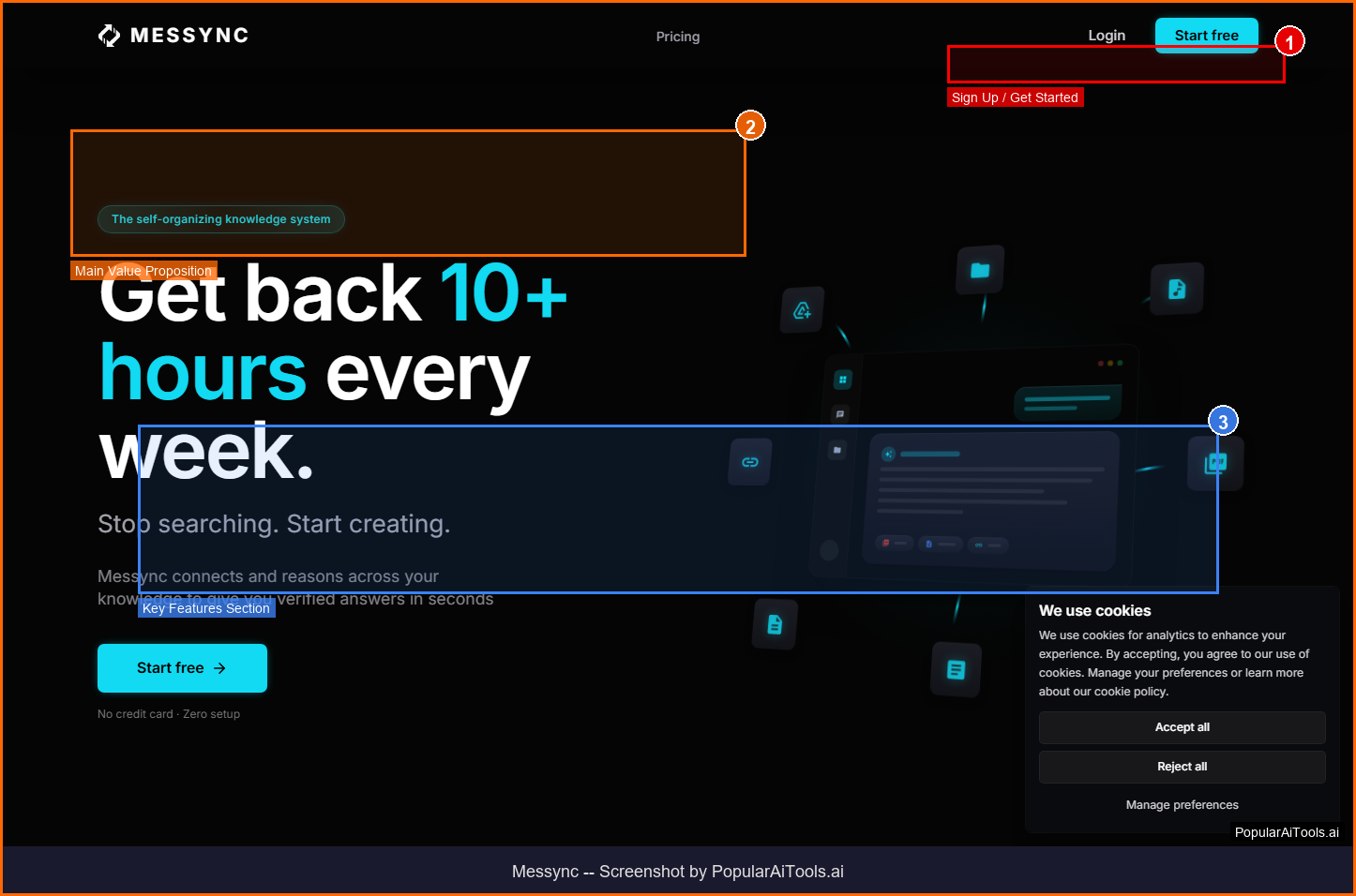The image size is (1356, 896).
Task: Select the grid icon in mockup sidebar
Action: (842, 380)
